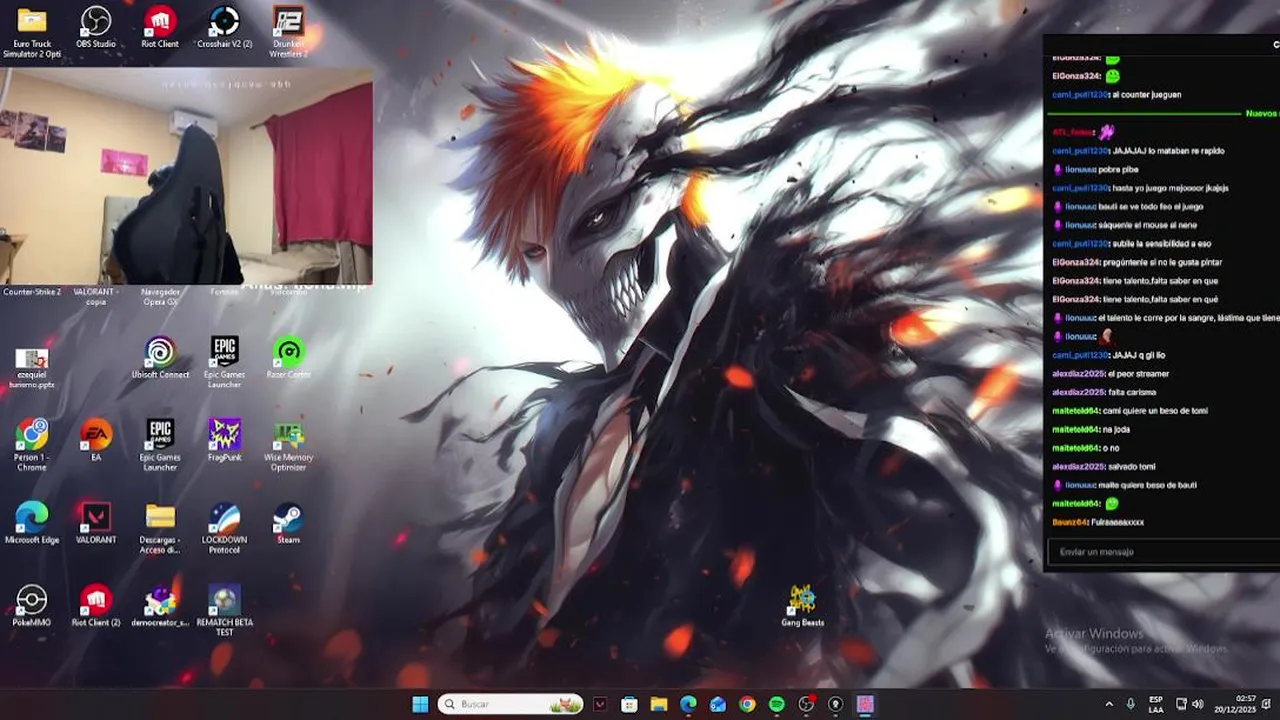Launch LOCKDOWN Protocol shortcut
1280x720 pixels.
click(224, 528)
